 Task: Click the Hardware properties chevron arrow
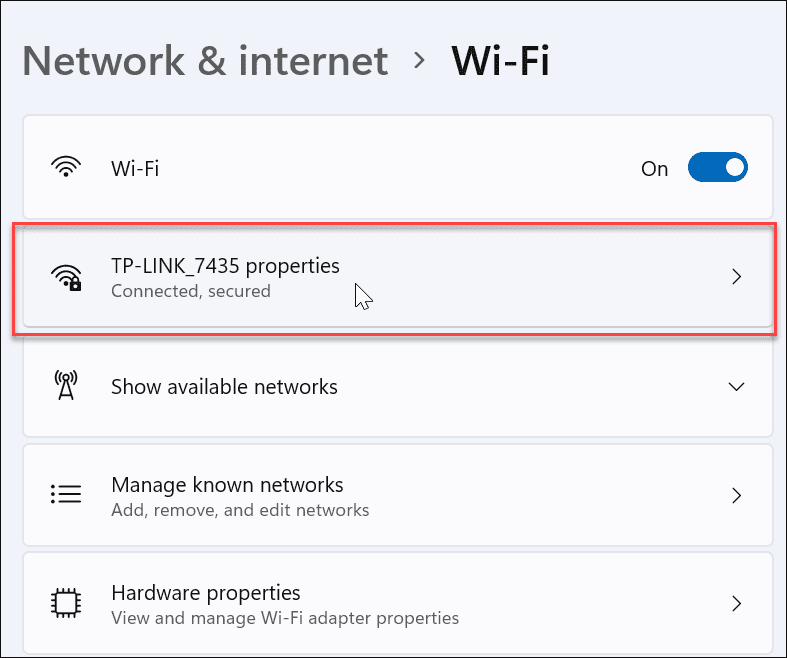tap(736, 603)
